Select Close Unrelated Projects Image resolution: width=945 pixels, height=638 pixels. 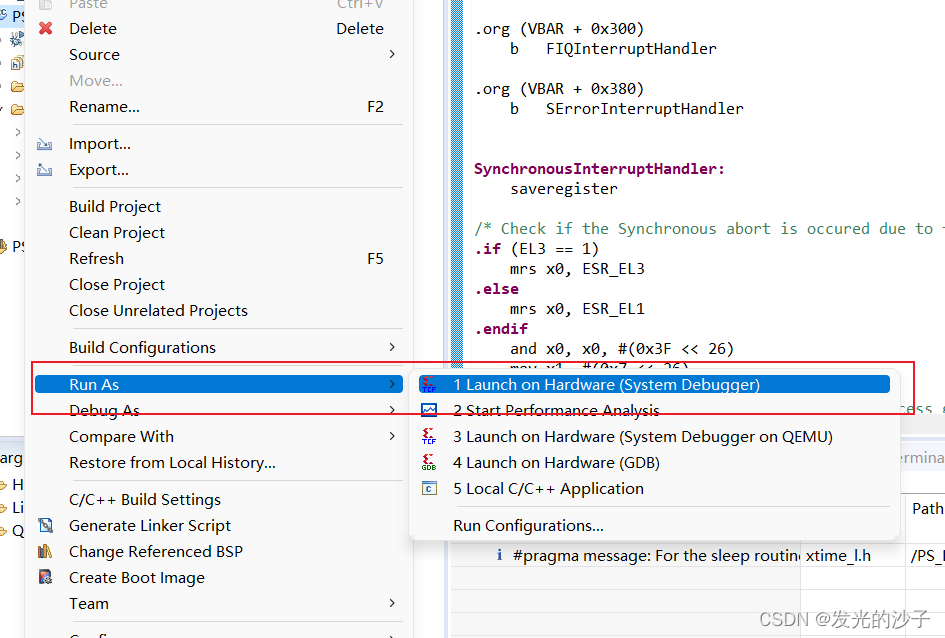click(x=219, y=310)
